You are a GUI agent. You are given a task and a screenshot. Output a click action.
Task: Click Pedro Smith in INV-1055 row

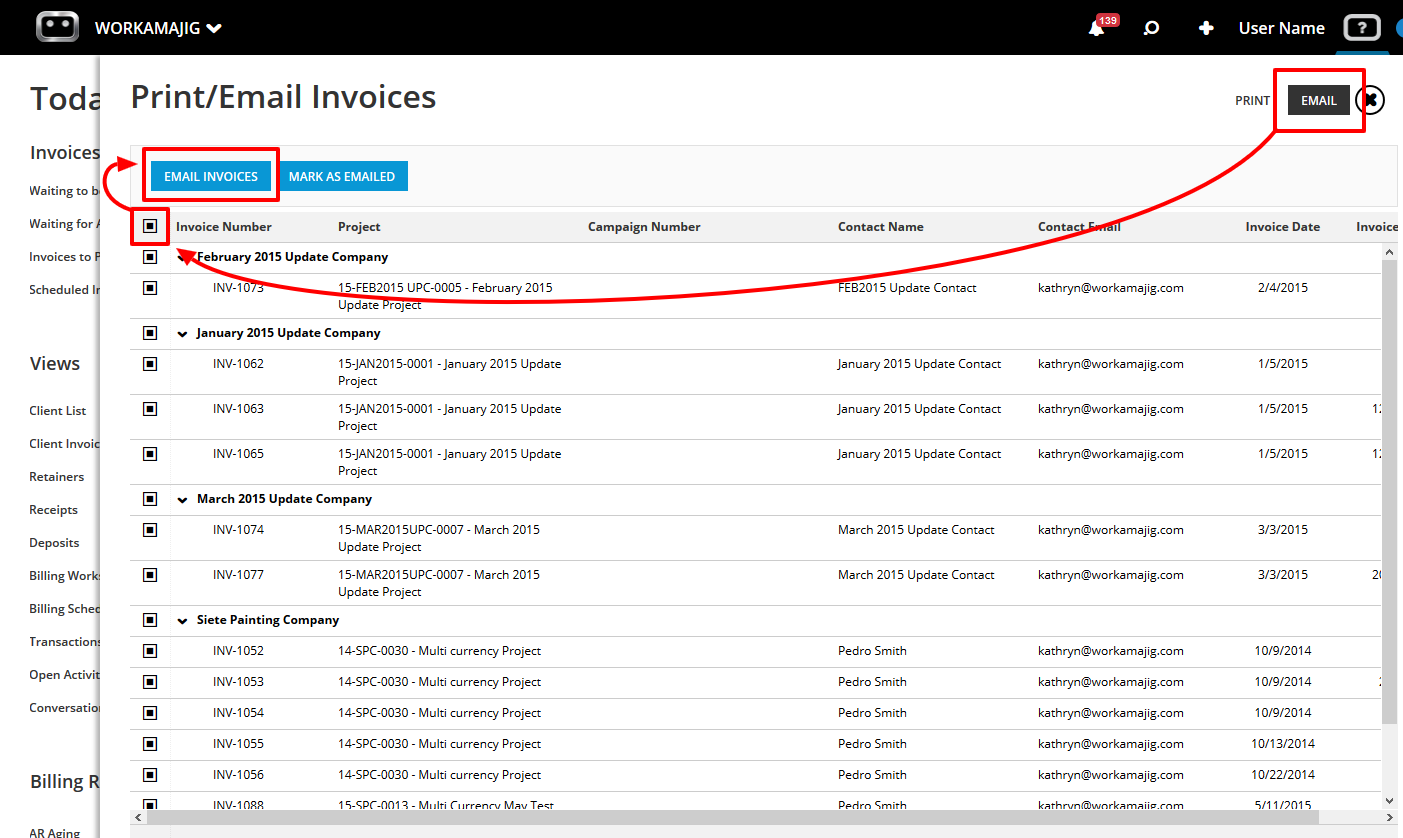pyautogui.click(x=872, y=744)
